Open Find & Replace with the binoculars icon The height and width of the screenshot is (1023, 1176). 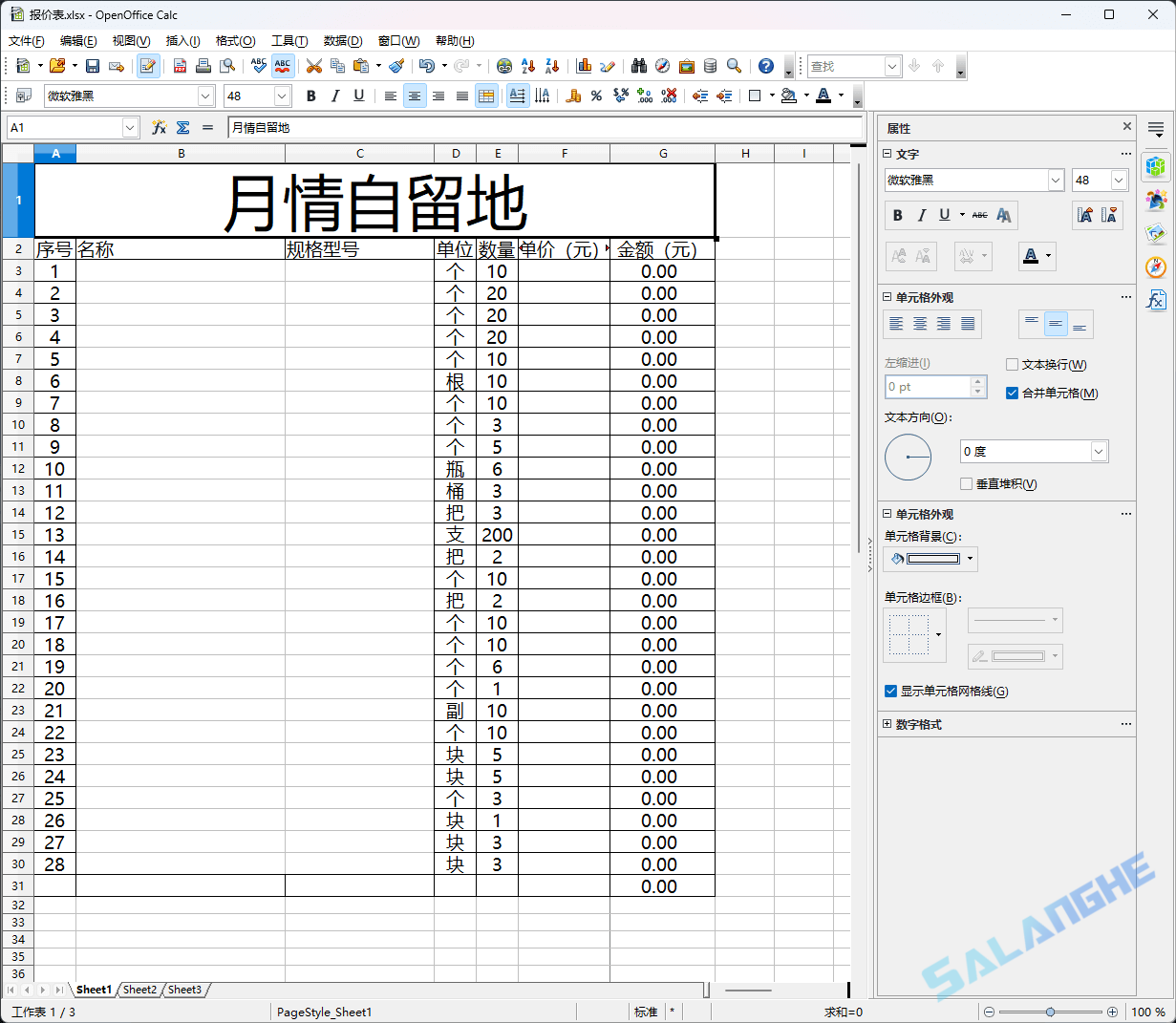638,66
